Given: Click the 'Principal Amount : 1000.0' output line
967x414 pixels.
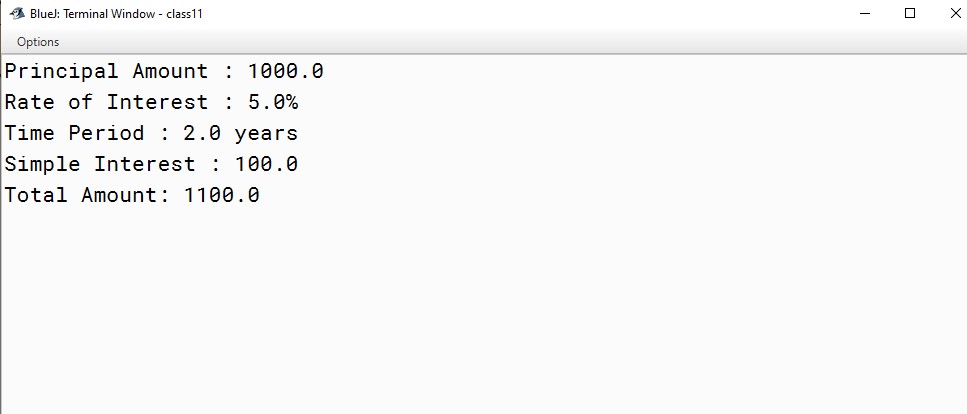Looking at the screenshot, I should pyautogui.click(x=164, y=72).
